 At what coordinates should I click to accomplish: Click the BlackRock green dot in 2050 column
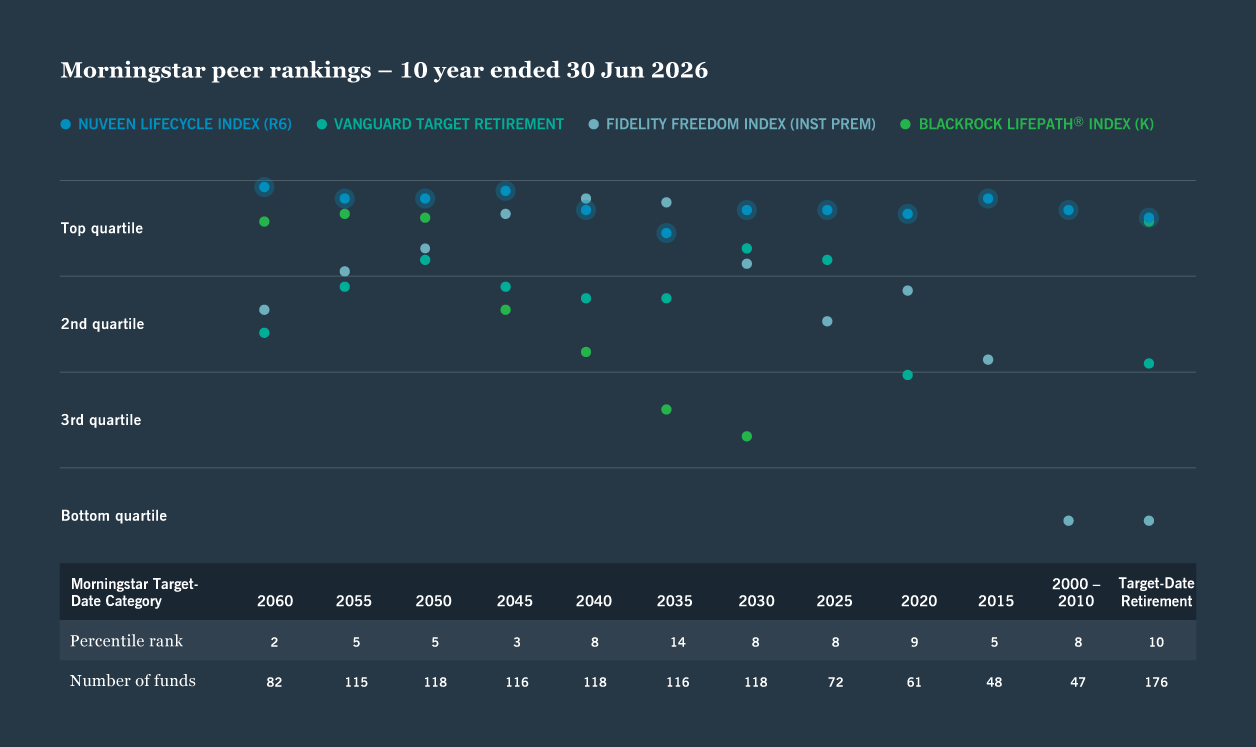[x=425, y=217]
